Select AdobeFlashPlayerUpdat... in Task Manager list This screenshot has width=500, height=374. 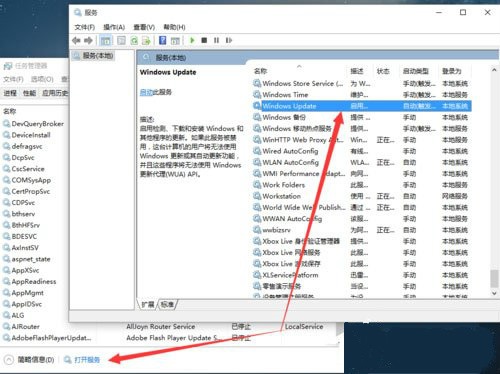51,338
